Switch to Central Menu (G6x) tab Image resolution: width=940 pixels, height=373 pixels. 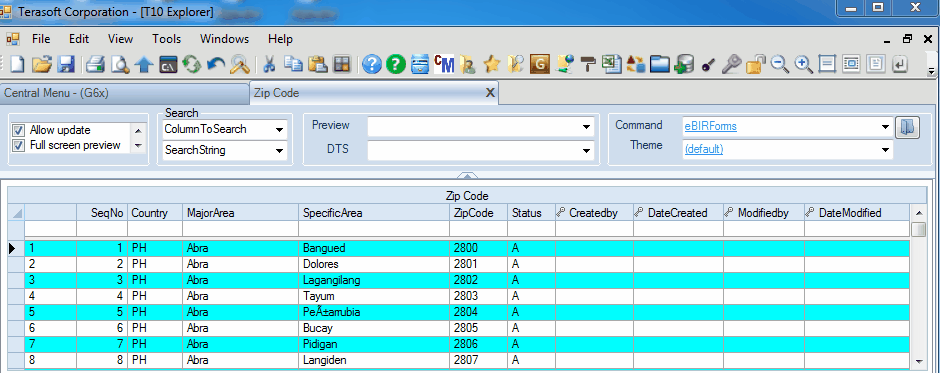pyautogui.click(x=124, y=93)
